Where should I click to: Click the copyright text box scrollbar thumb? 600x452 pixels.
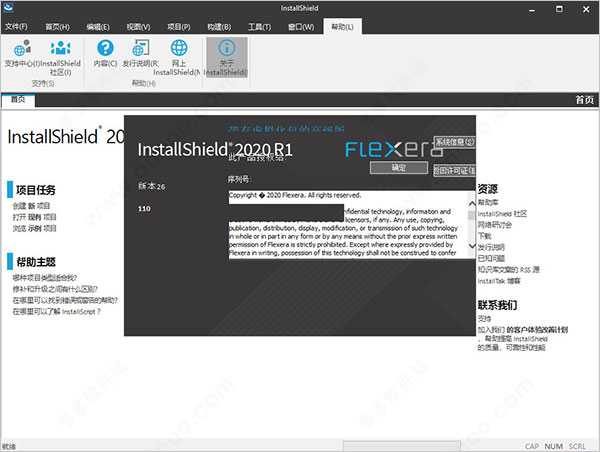click(471, 215)
